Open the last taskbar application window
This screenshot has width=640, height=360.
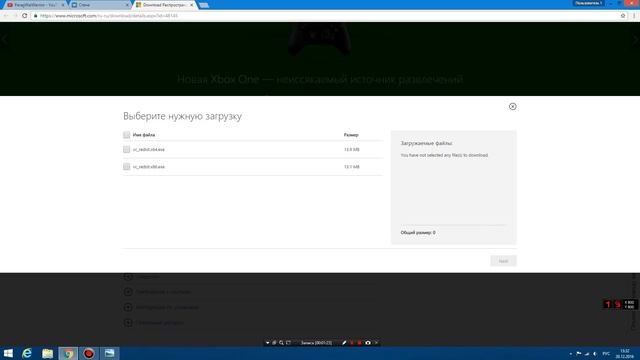coord(109,353)
